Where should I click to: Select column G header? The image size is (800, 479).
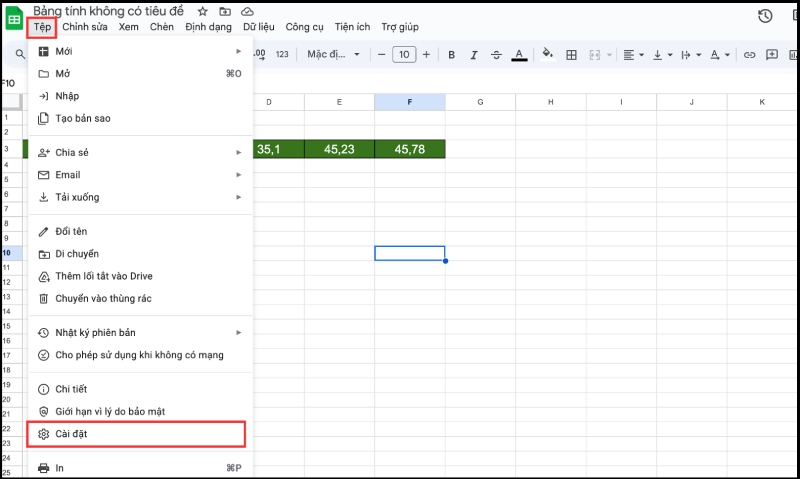pyautogui.click(x=480, y=102)
